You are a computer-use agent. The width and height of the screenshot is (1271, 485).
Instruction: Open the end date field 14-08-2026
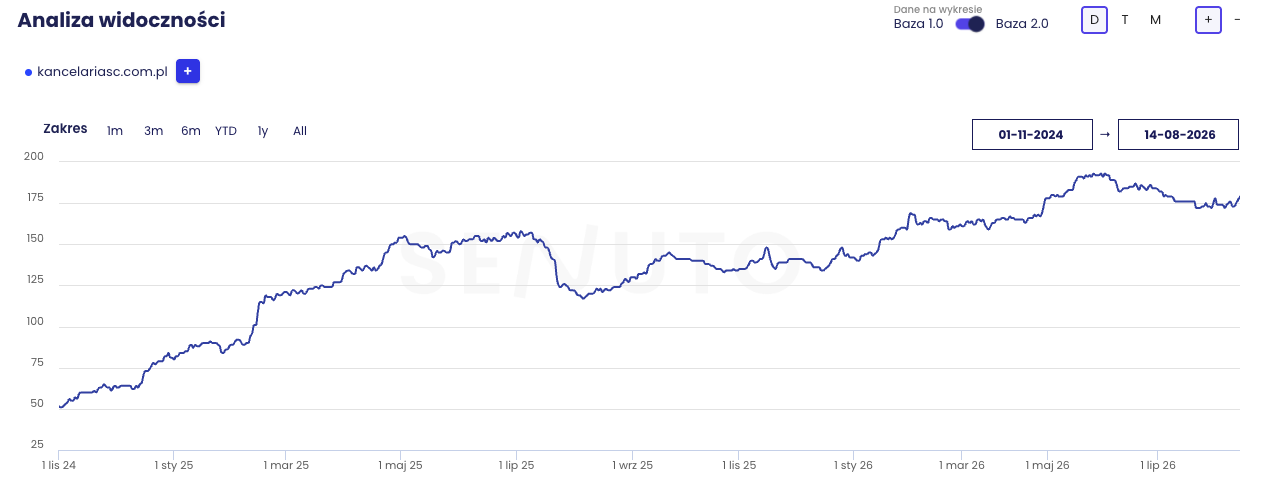click(1178, 134)
